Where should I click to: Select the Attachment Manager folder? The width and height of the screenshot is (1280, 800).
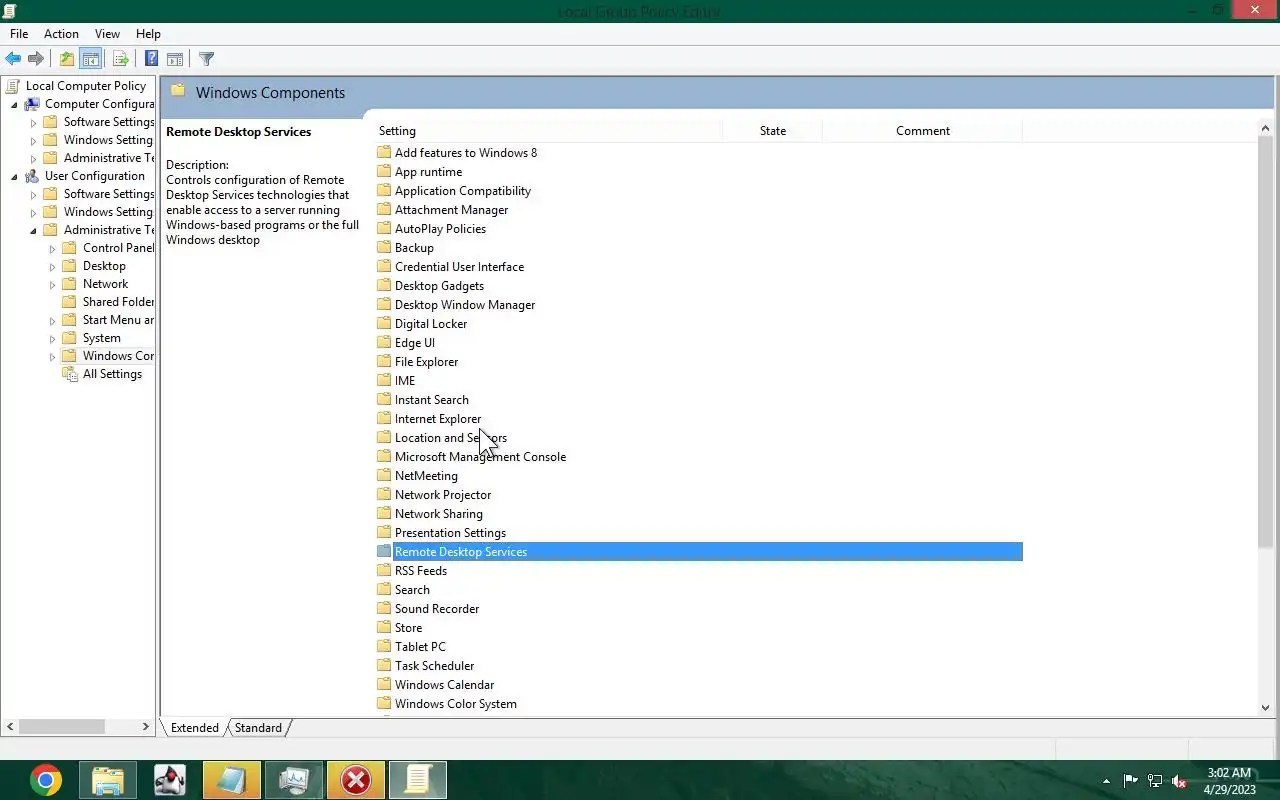451,210
